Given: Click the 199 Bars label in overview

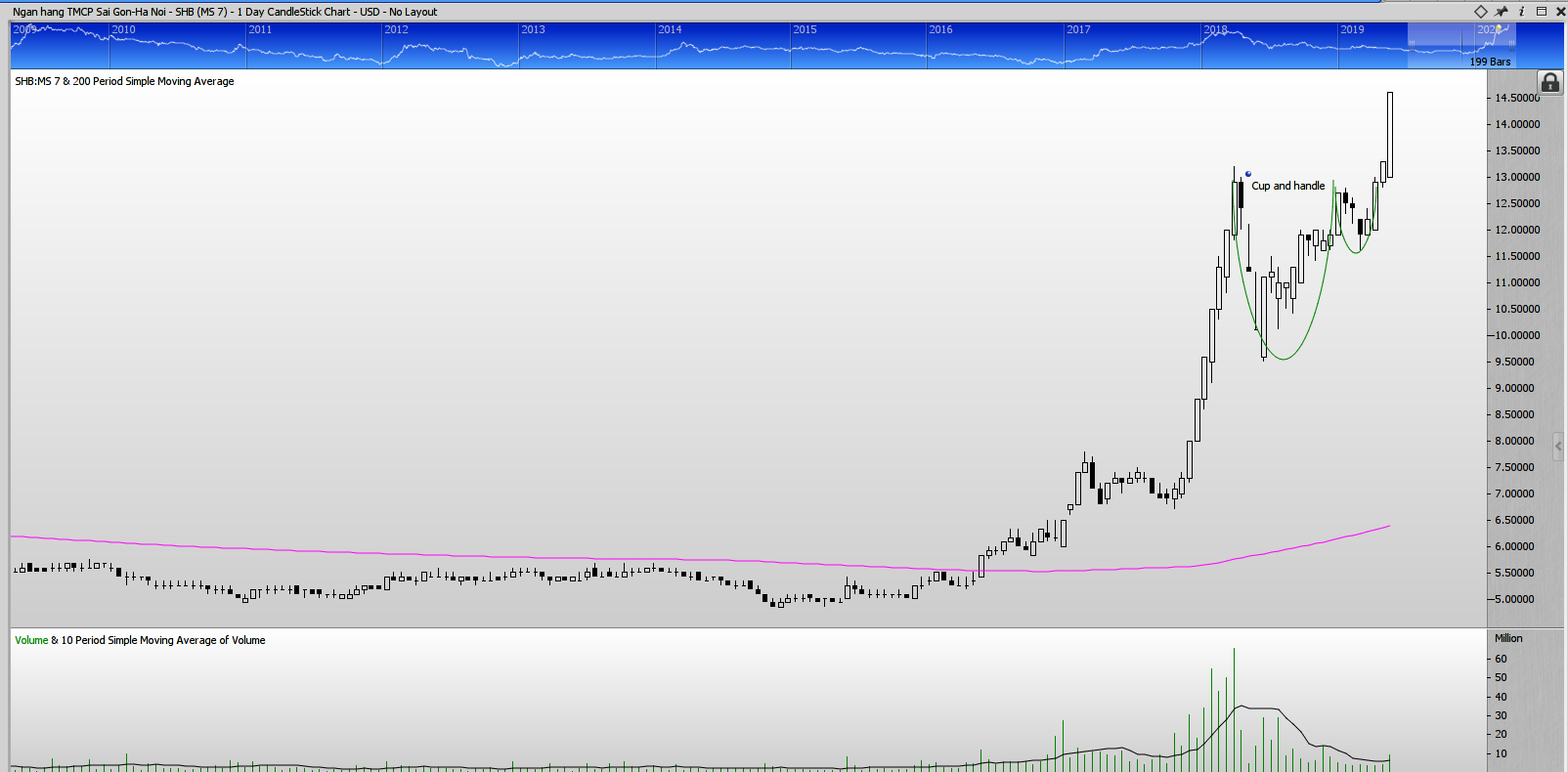Looking at the screenshot, I should [x=1490, y=62].
